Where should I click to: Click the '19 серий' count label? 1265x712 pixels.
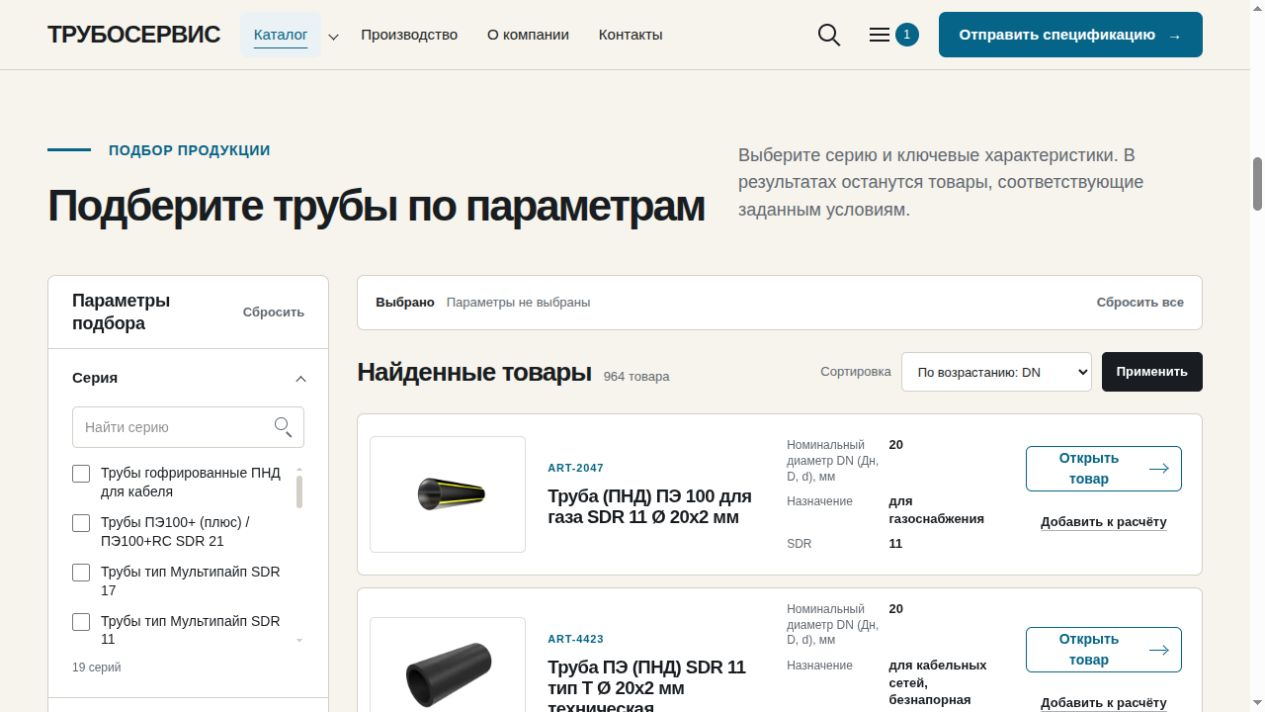coord(97,667)
